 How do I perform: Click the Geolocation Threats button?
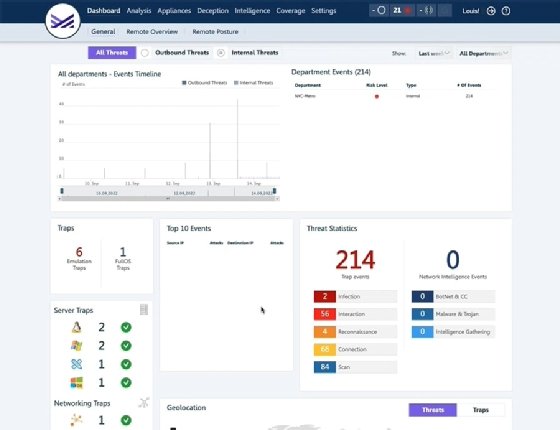click(432, 410)
